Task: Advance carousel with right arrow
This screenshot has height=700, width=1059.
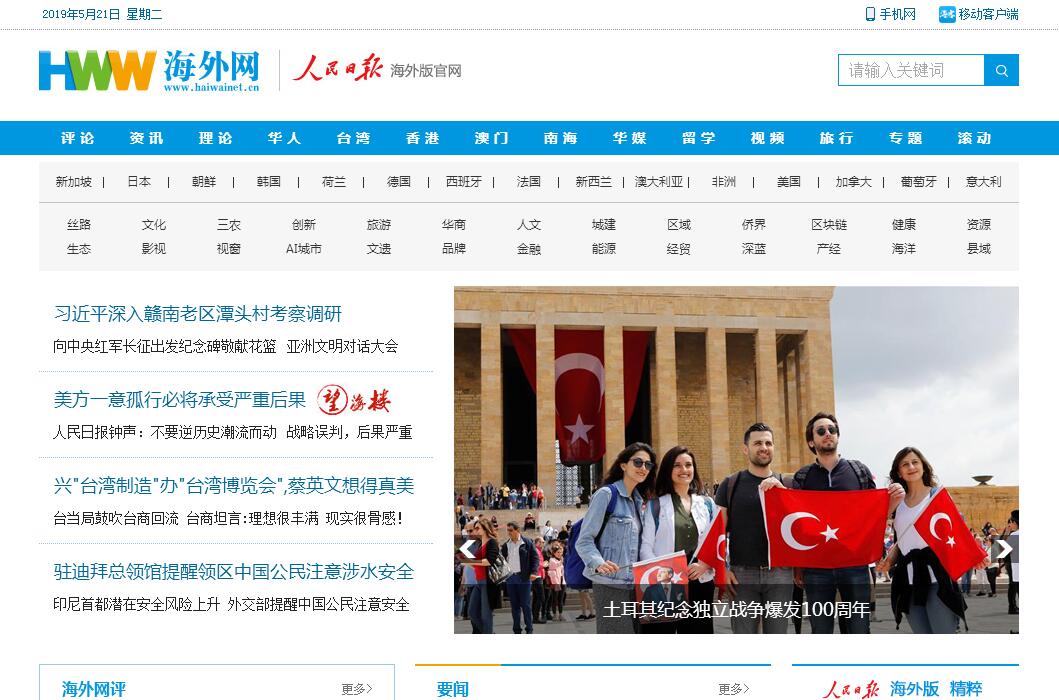Action: tap(1004, 548)
